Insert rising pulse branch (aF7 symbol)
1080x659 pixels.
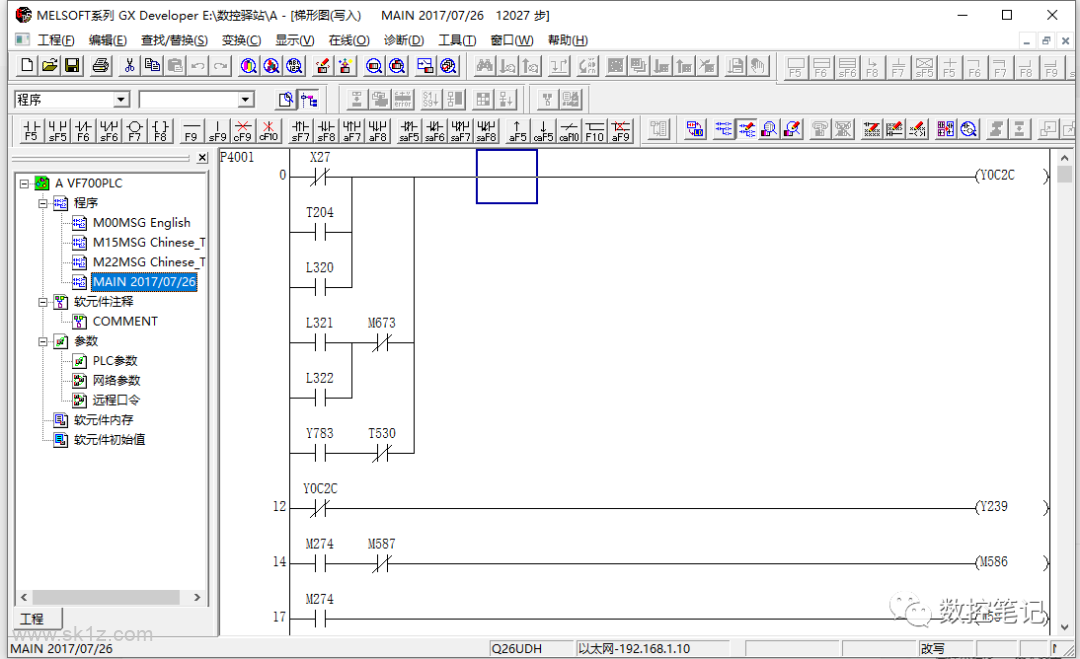352,129
